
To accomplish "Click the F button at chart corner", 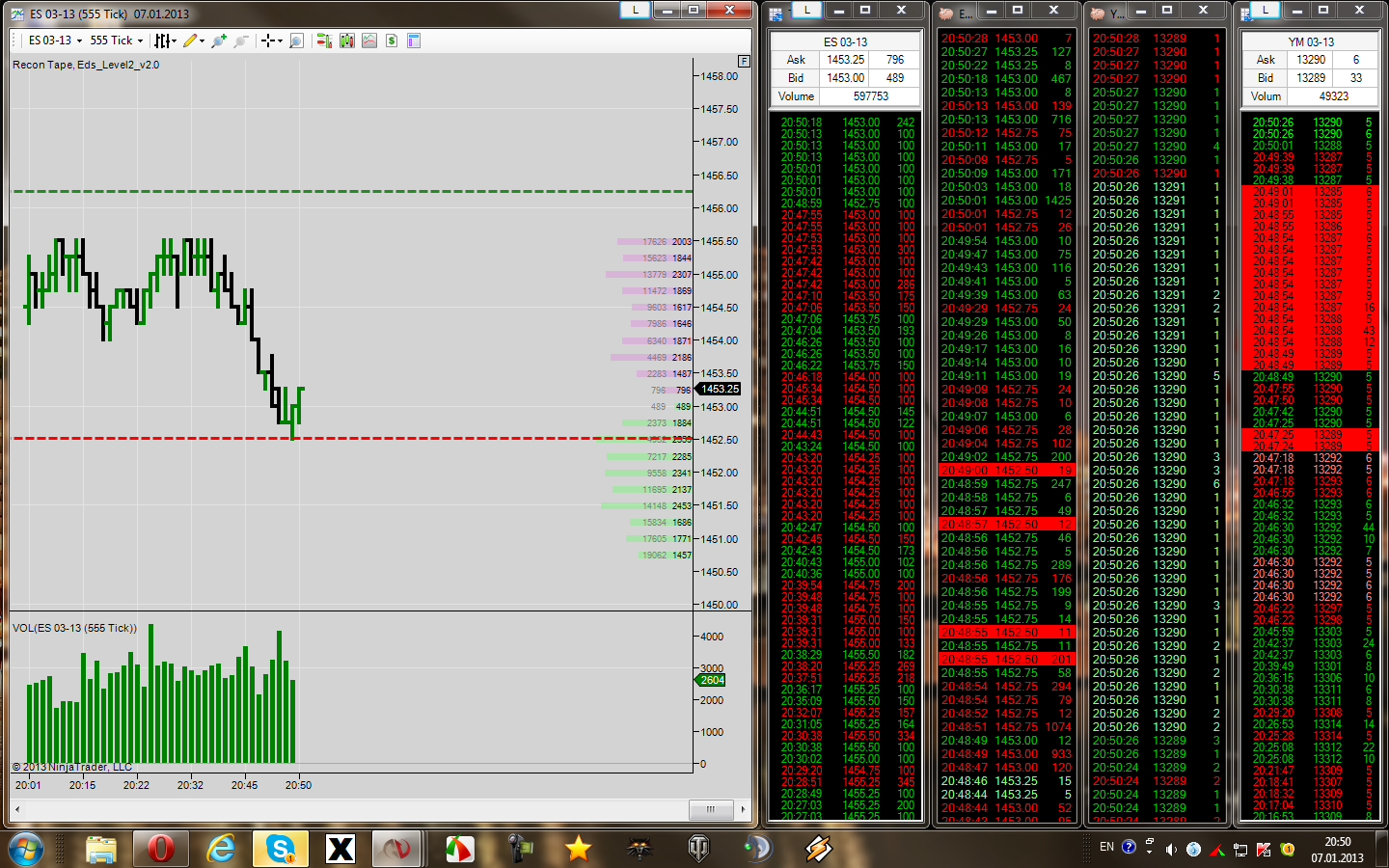I will point(744,61).
